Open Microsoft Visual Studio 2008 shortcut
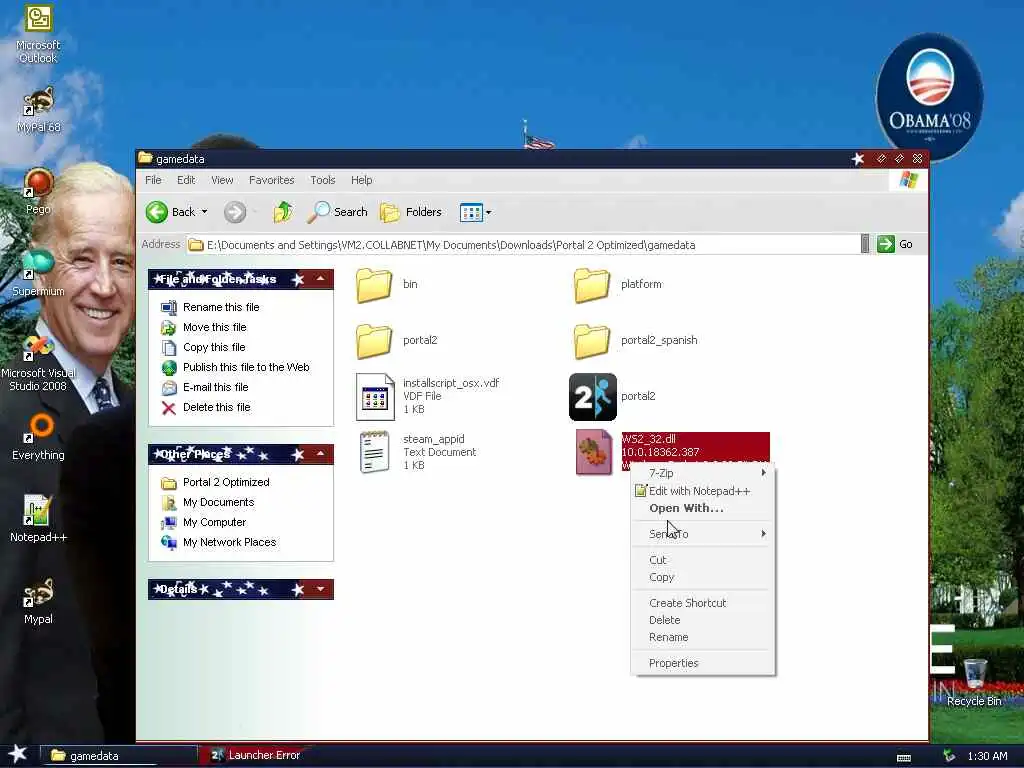 [x=38, y=363]
